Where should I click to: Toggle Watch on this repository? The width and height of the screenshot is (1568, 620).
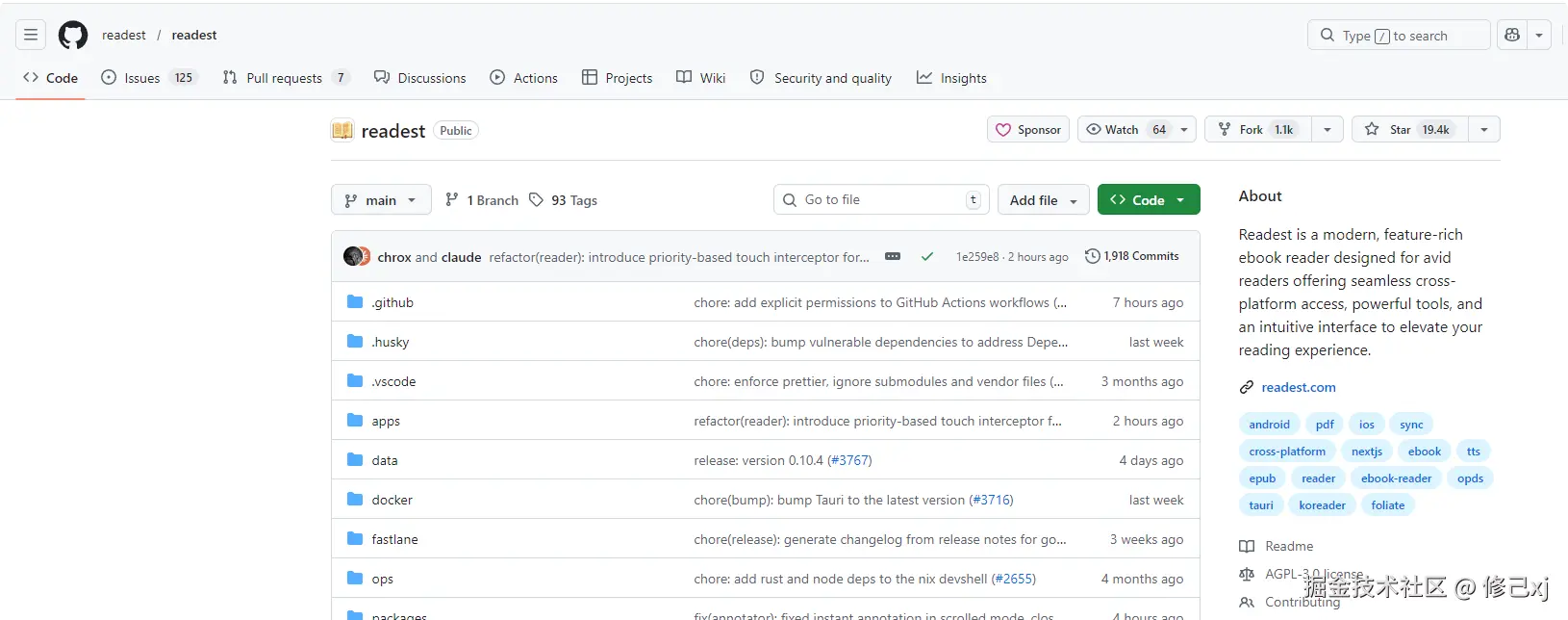coord(1124,130)
